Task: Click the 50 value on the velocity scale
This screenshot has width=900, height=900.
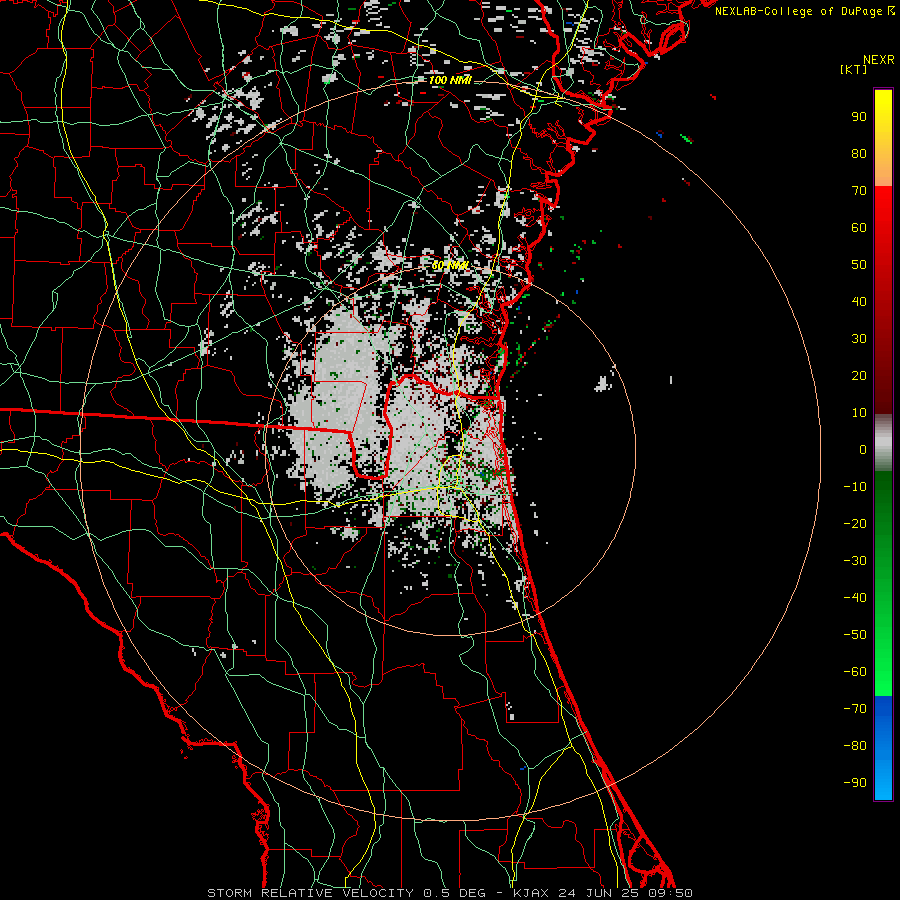Action: pos(859,265)
